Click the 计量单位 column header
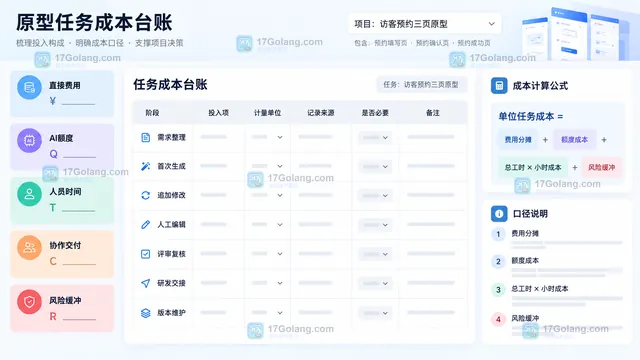640x360 pixels. pyautogui.click(x=267, y=113)
